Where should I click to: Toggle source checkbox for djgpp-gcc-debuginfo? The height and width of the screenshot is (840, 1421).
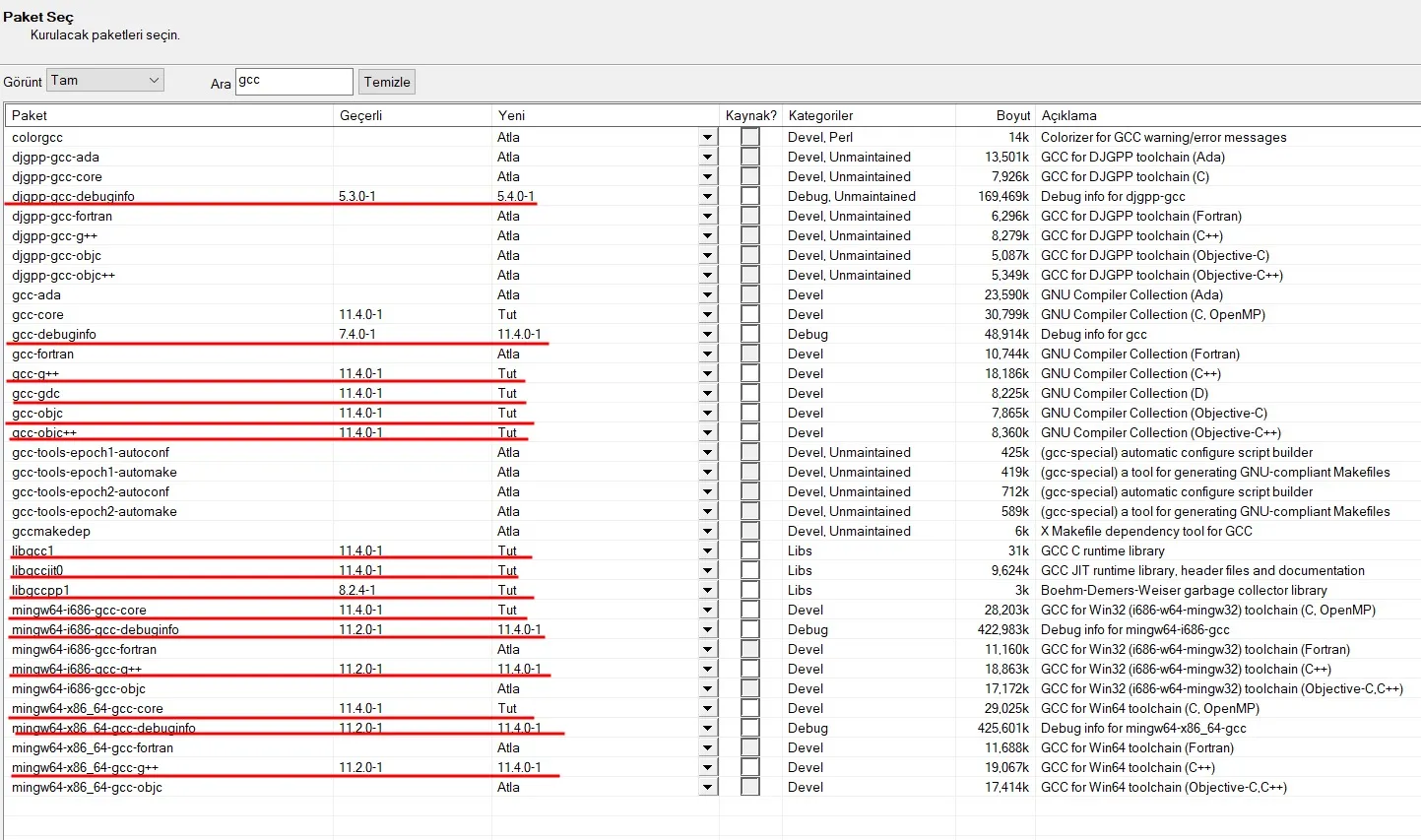750,196
